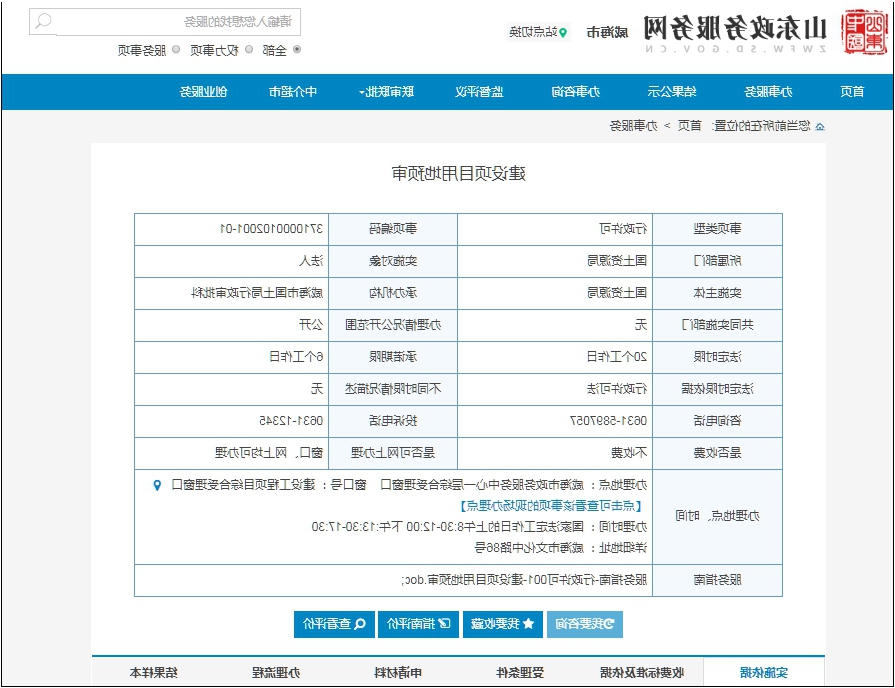
Task: Click the 我要收藏 star button
Action: (x=502, y=624)
